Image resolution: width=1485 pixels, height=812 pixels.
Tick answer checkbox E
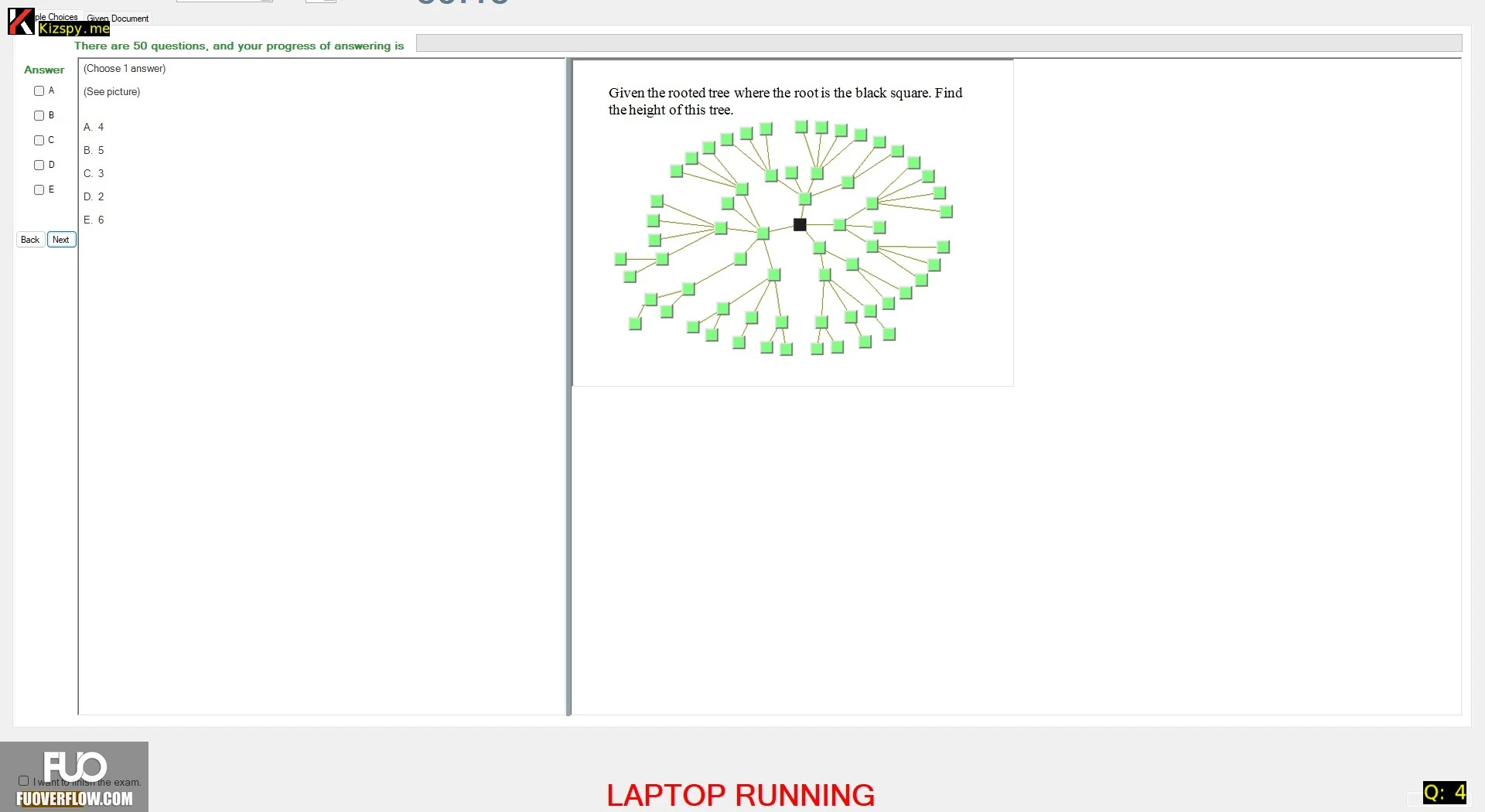point(39,189)
